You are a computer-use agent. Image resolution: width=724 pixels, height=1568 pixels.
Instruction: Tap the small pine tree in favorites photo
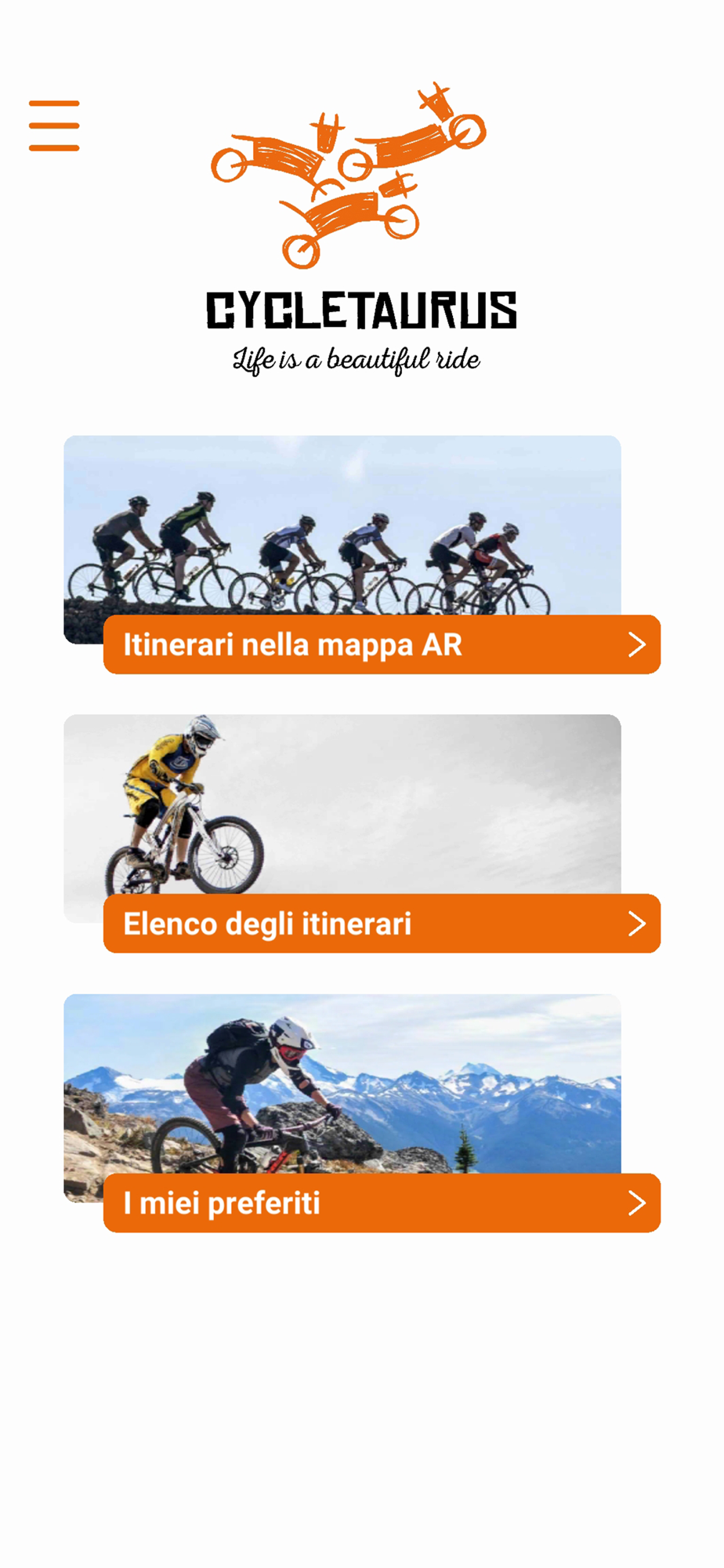465,1150
